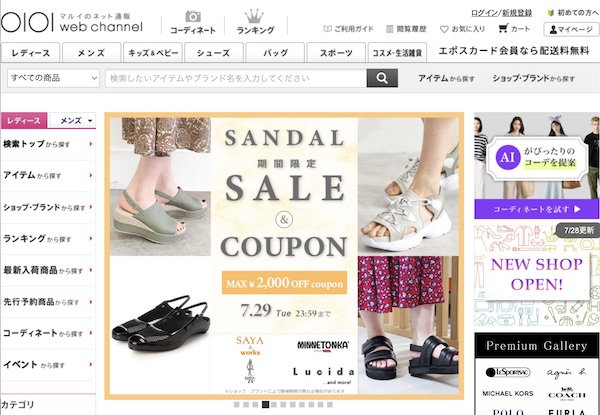Select the active carousel indicator dot
Viewport: 600px width, 415px height.
coord(265,404)
